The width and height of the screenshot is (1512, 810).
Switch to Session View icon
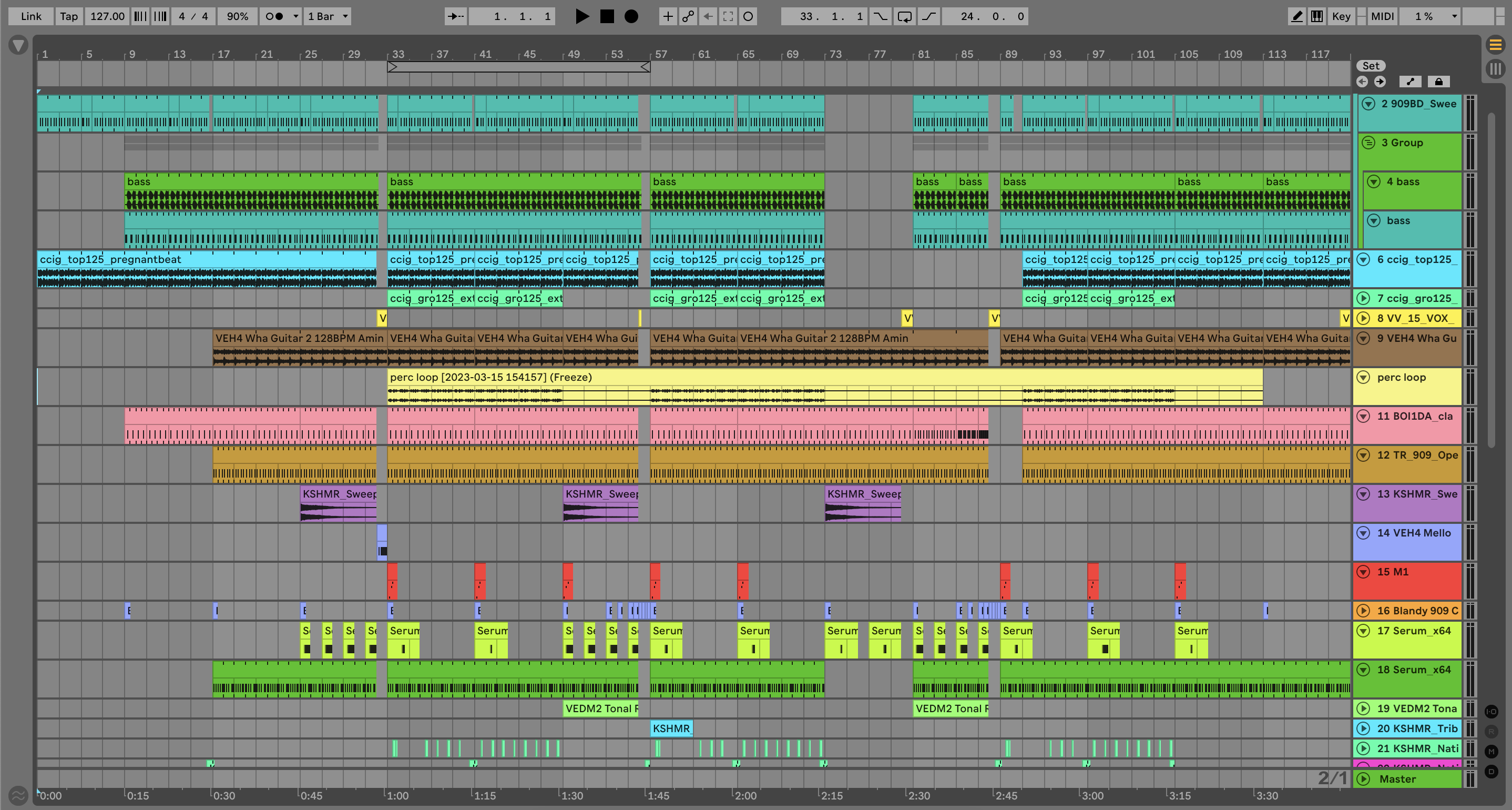(x=1495, y=69)
